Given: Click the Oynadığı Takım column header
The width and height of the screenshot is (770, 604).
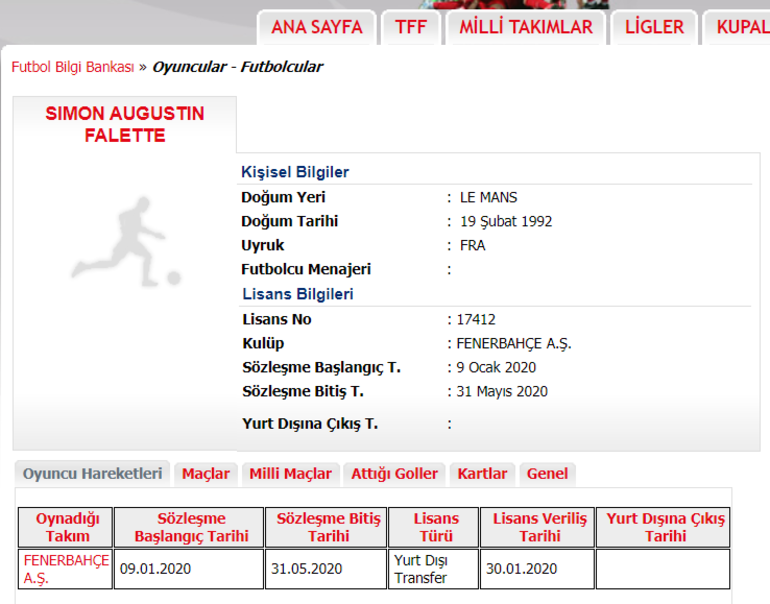Looking at the screenshot, I should tap(65, 527).
